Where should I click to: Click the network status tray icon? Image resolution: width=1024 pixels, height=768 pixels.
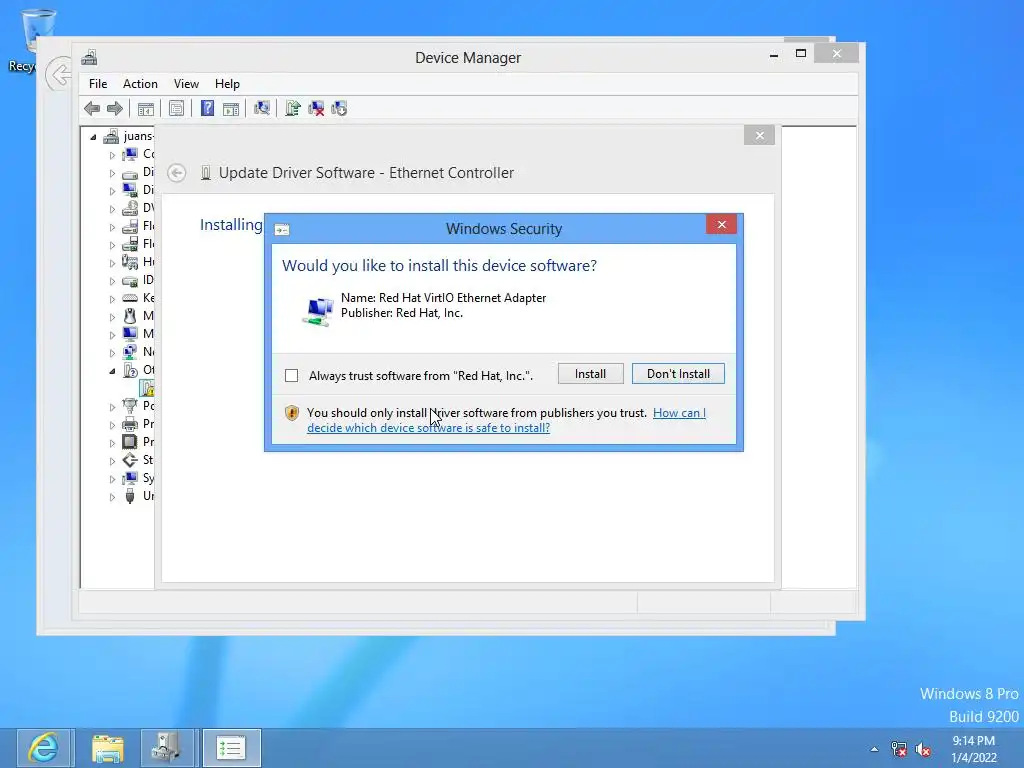coord(899,749)
